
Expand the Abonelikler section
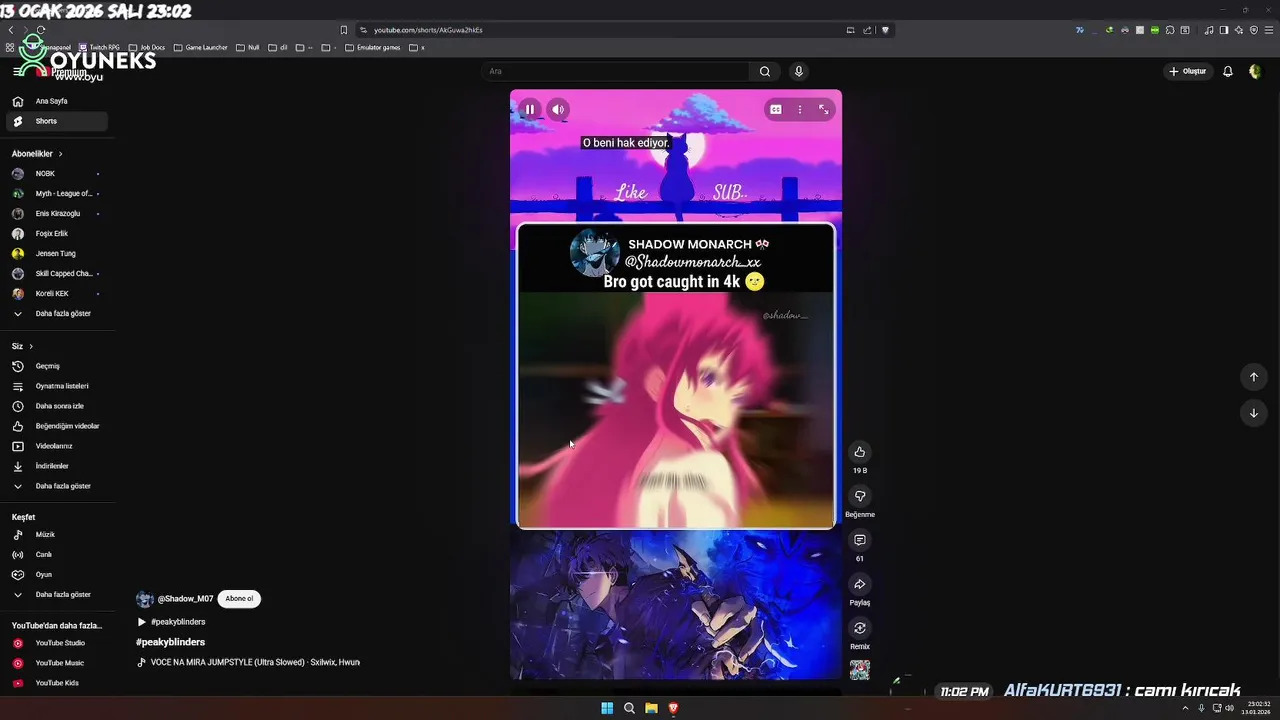tap(38, 154)
